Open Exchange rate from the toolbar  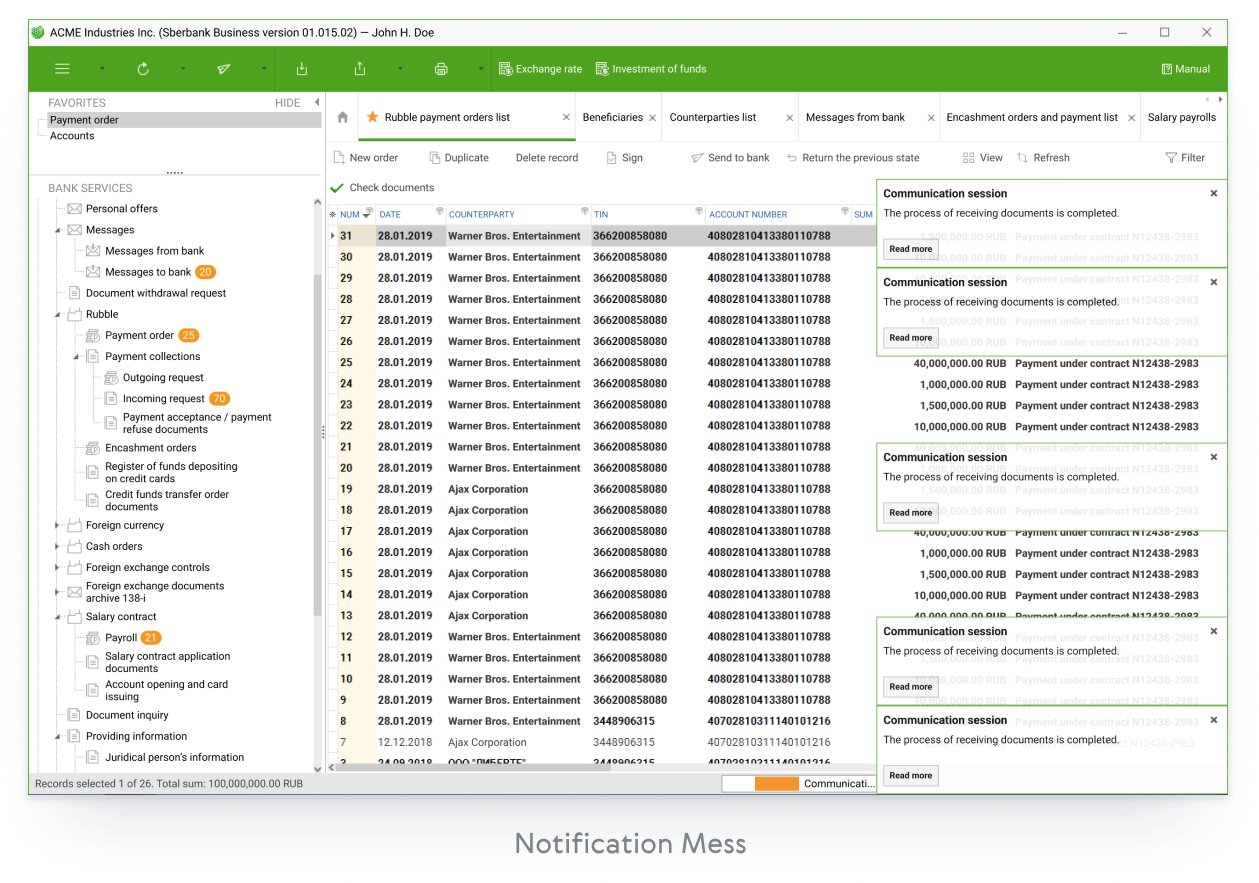pyautogui.click(x=540, y=69)
